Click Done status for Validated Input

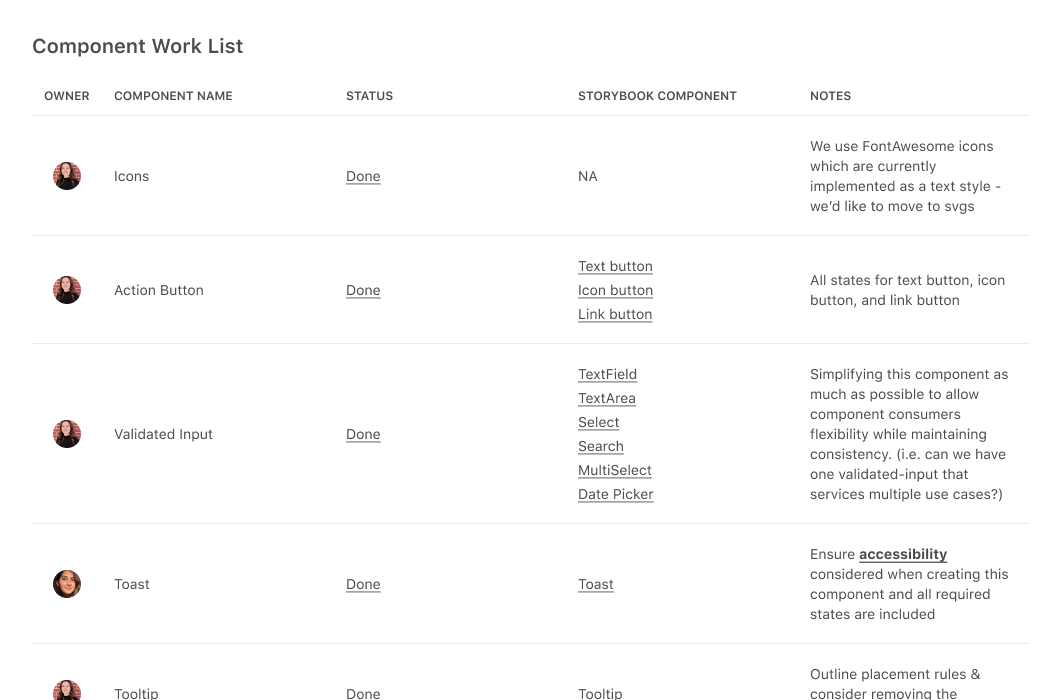363,434
